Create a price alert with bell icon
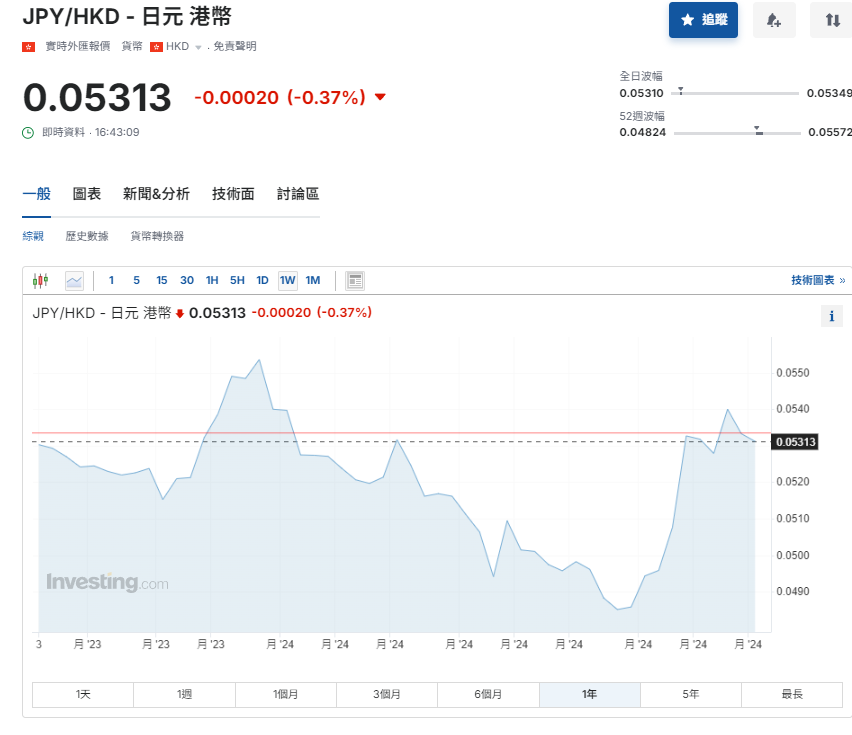Screen dimensions: 852x735 [x=774, y=20]
